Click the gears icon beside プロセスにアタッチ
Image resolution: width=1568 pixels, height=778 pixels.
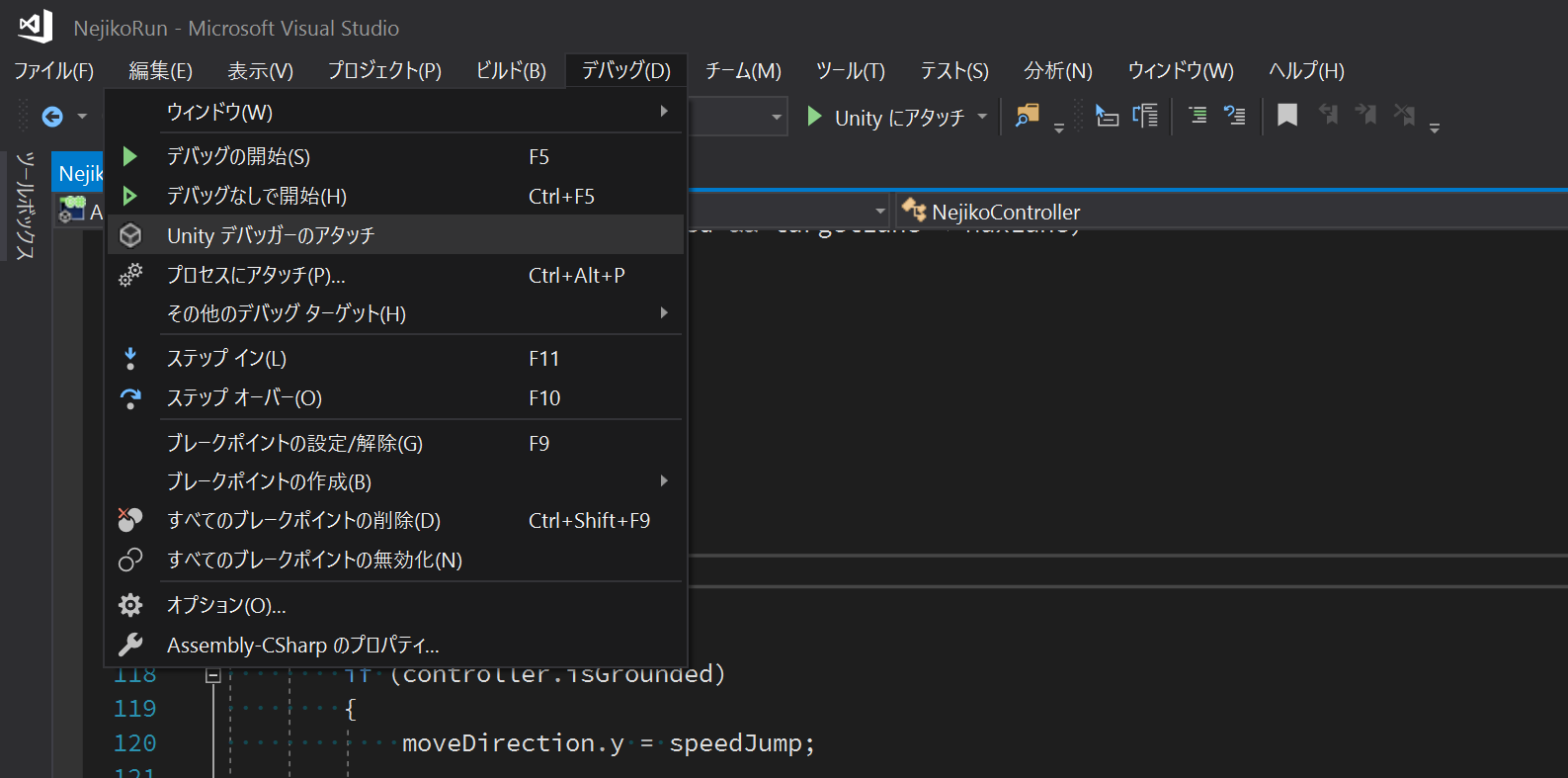tap(130, 275)
